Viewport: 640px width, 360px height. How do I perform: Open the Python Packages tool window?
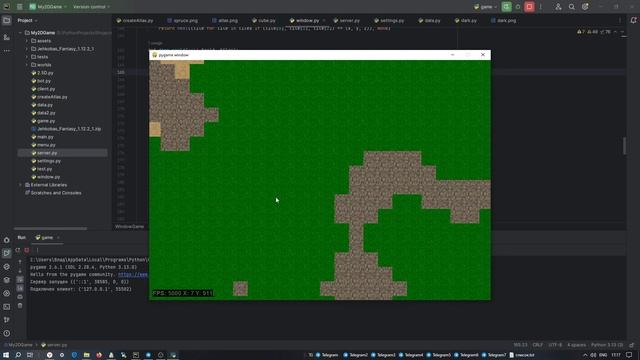point(7,280)
